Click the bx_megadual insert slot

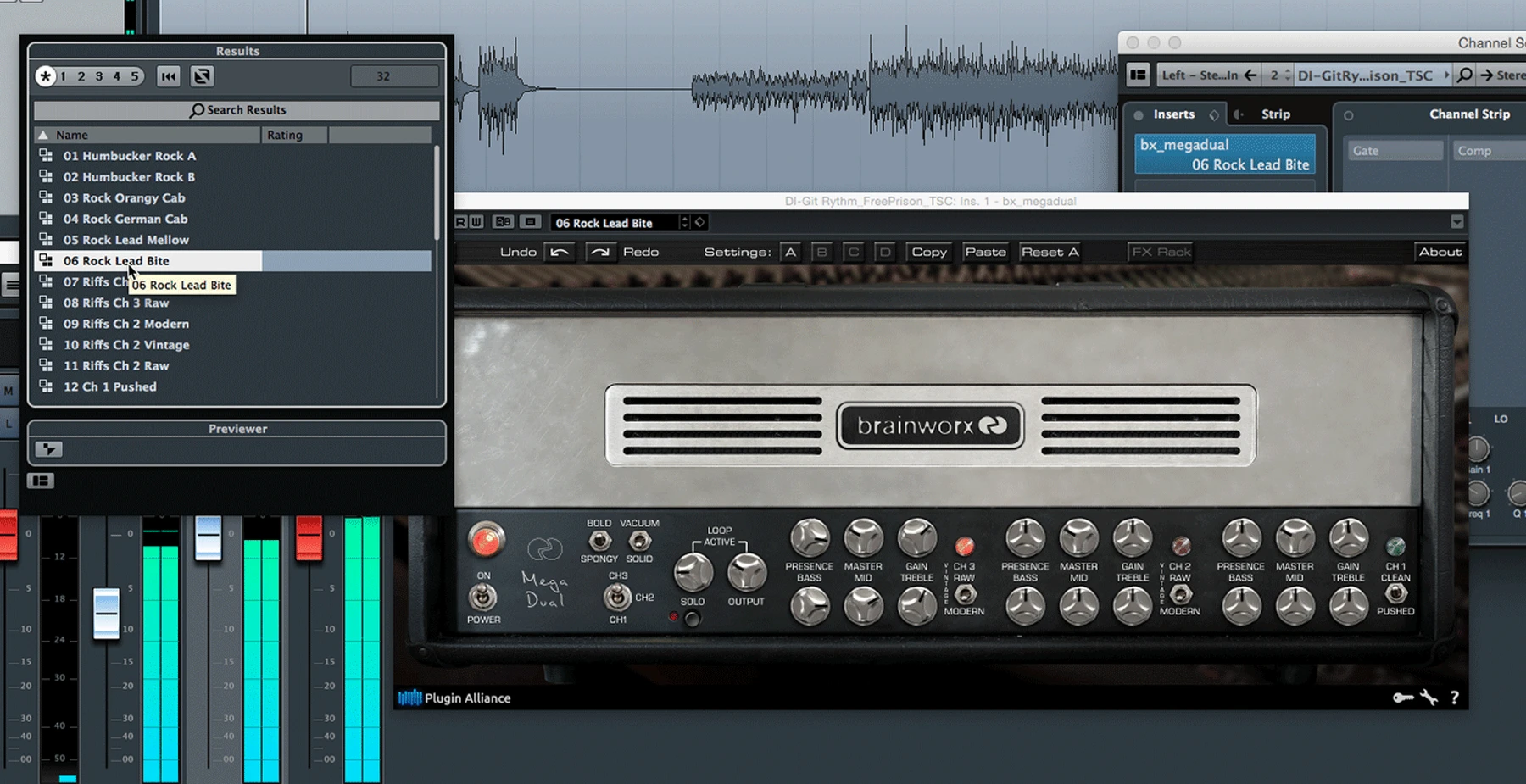pyautogui.click(x=1225, y=154)
